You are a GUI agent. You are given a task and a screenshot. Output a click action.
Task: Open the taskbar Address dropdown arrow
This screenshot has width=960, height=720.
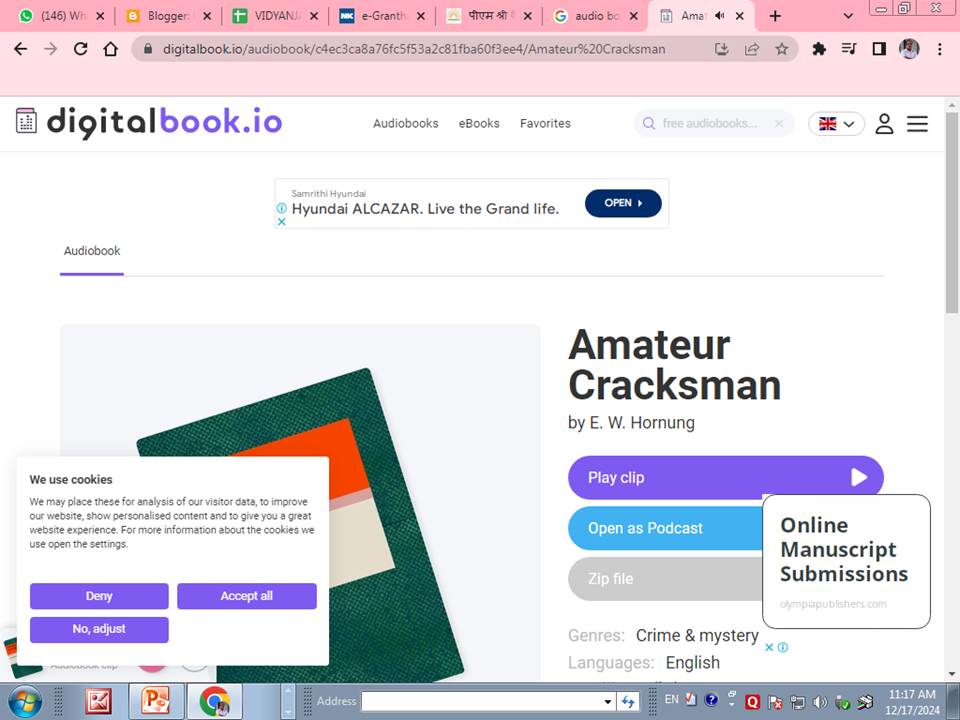click(x=607, y=701)
